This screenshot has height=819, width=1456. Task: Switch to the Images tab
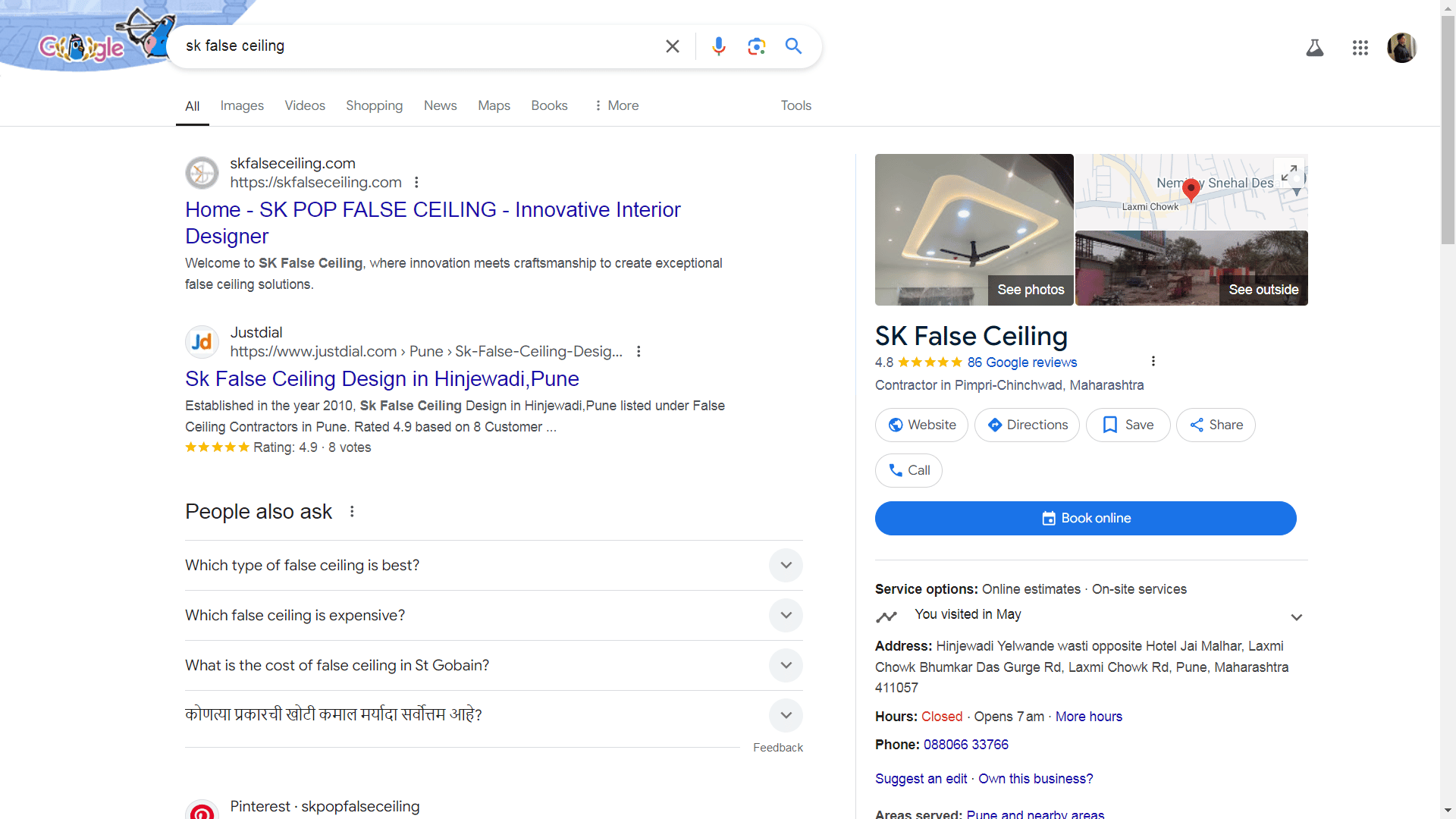[242, 105]
